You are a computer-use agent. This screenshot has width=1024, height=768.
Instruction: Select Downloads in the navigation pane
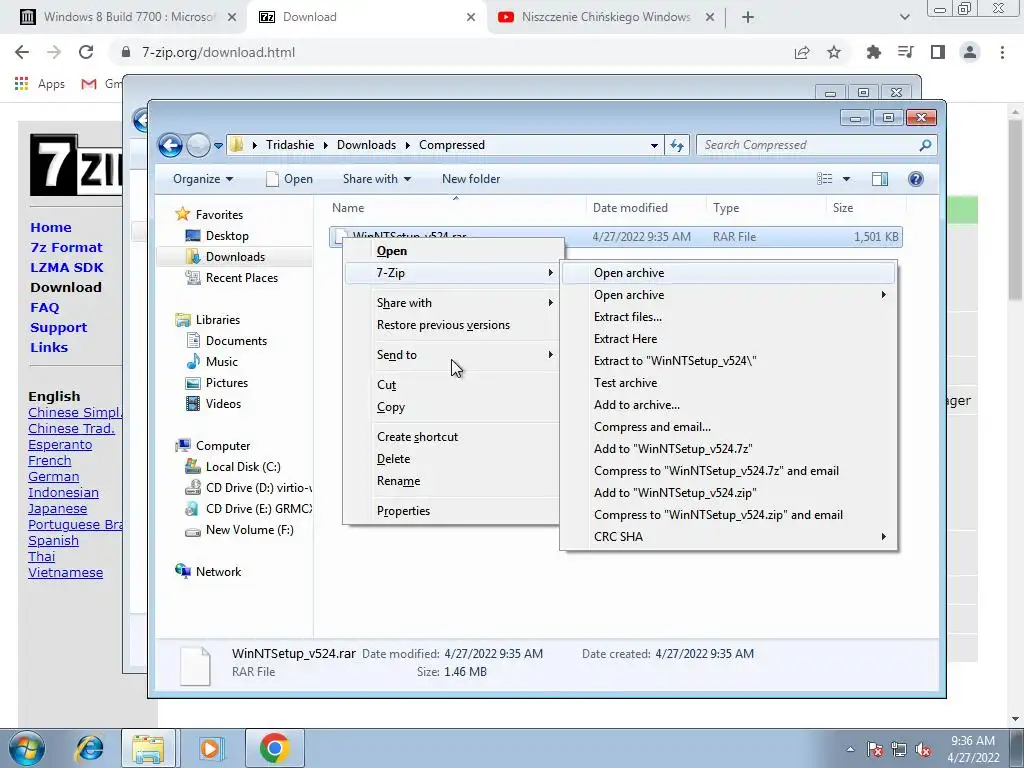coord(235,257)
